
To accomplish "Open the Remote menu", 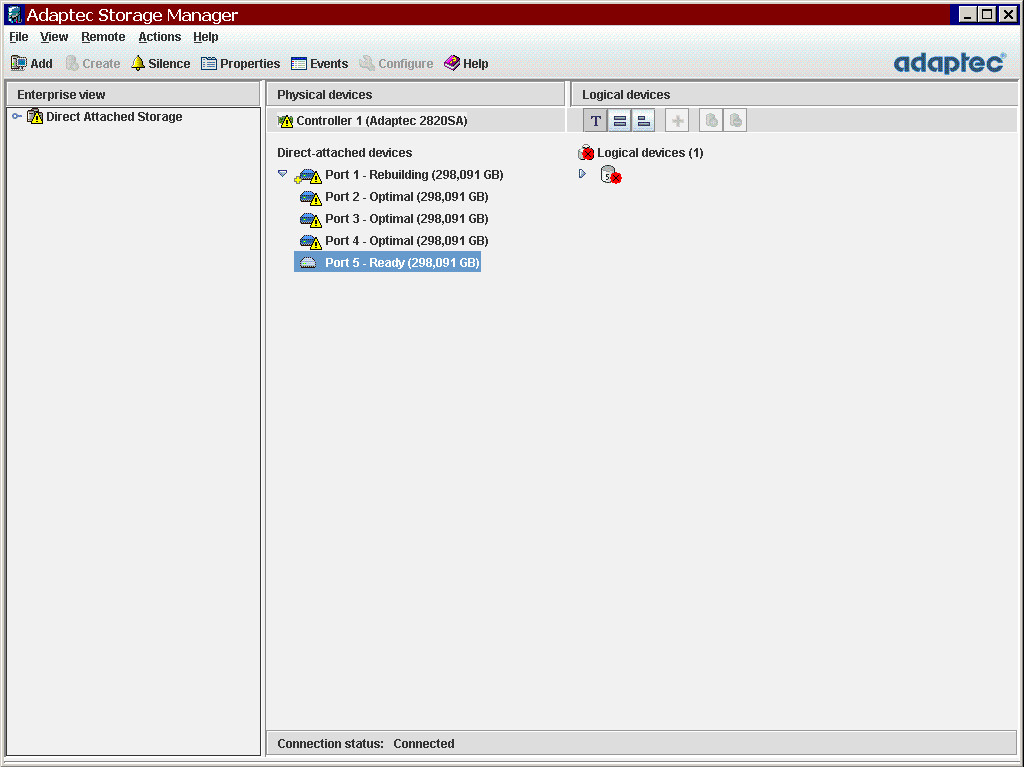I will [x=103, y=37].
